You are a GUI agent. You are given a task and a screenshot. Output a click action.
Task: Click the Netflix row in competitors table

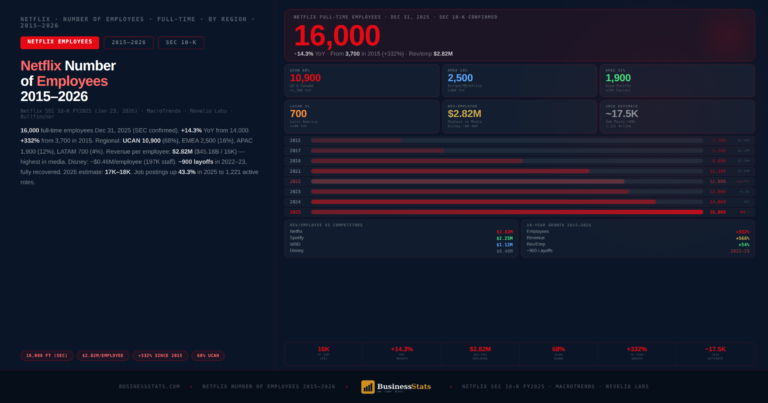click(401, 232)
